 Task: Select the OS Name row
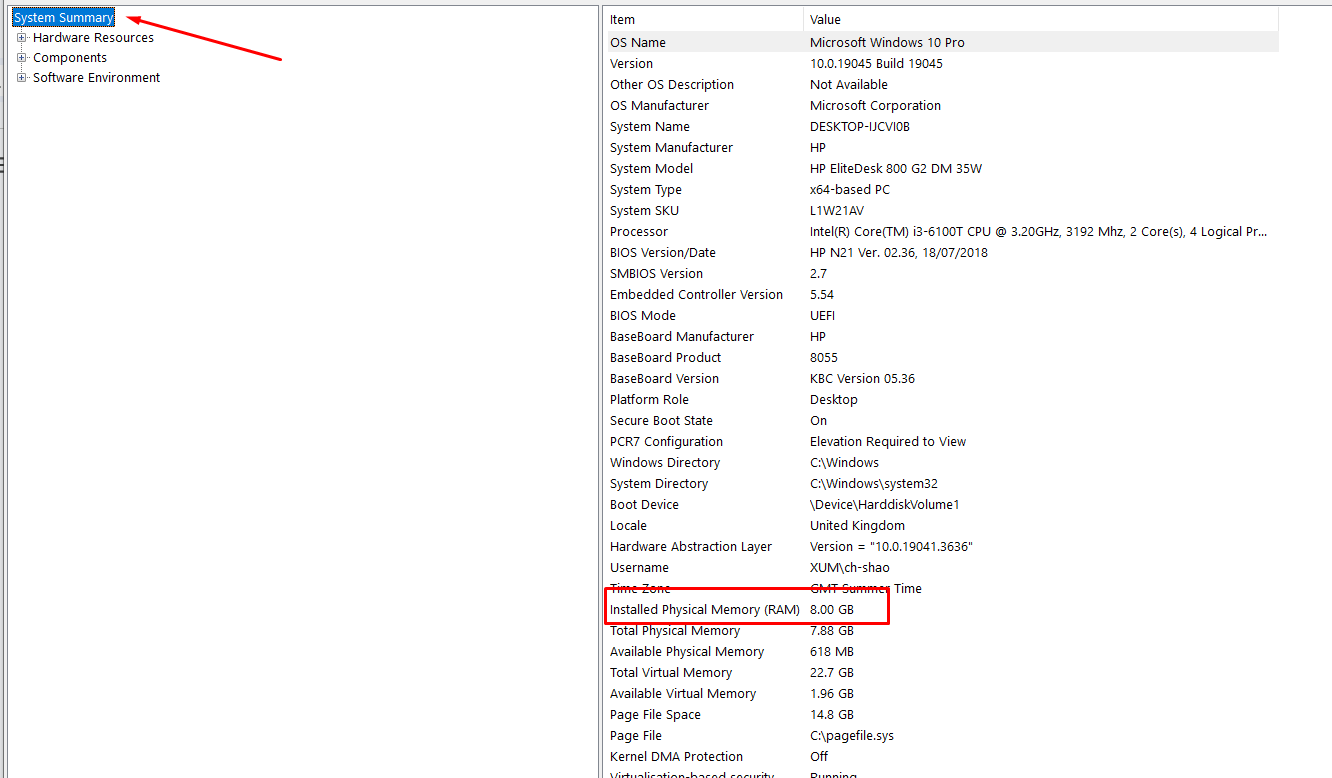pos(638,43)
